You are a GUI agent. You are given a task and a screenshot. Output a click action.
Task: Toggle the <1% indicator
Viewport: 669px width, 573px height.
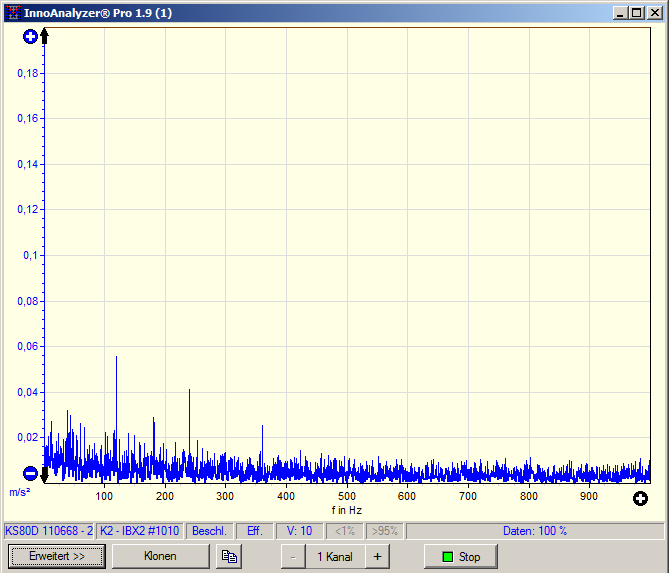click(345, 531)
